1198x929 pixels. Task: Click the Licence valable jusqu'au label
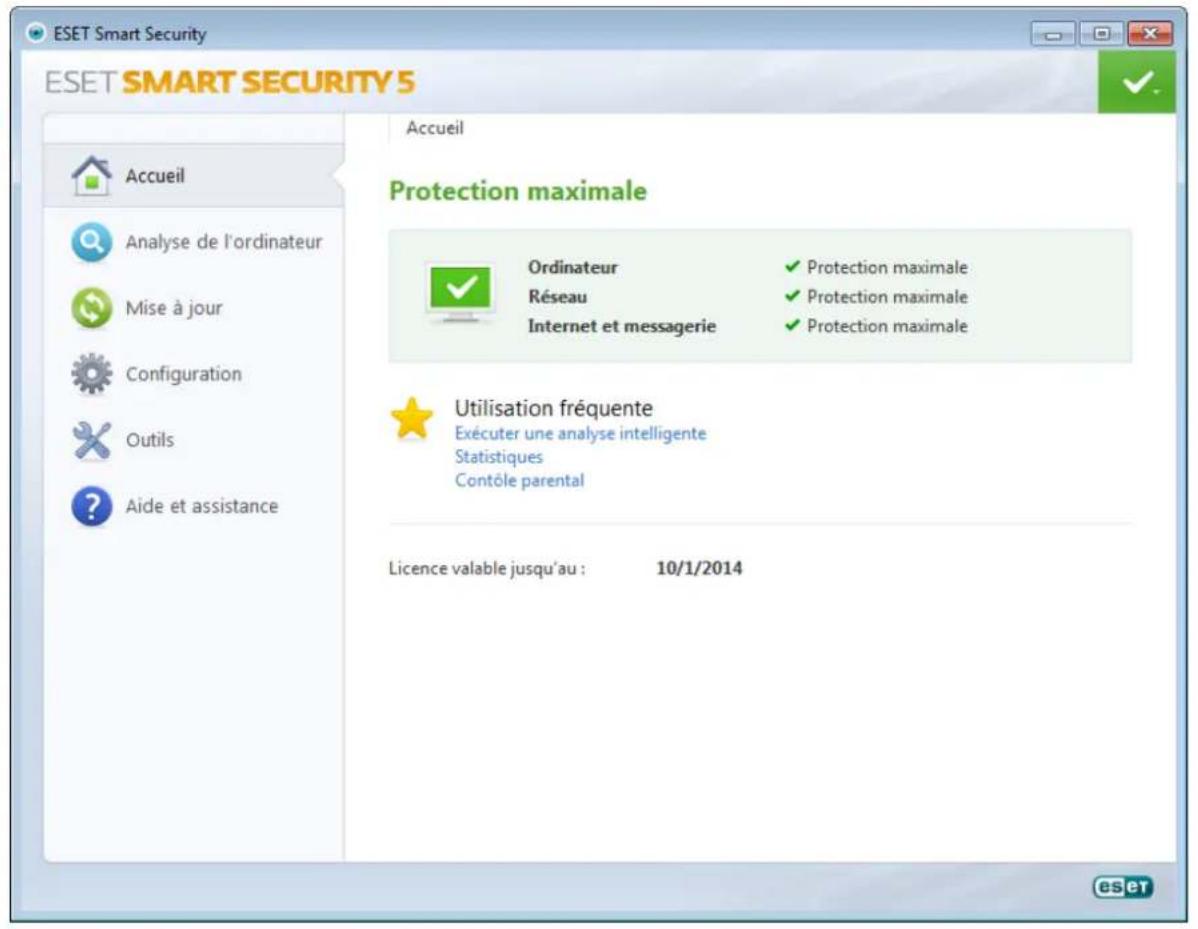(x=487, y=568)
